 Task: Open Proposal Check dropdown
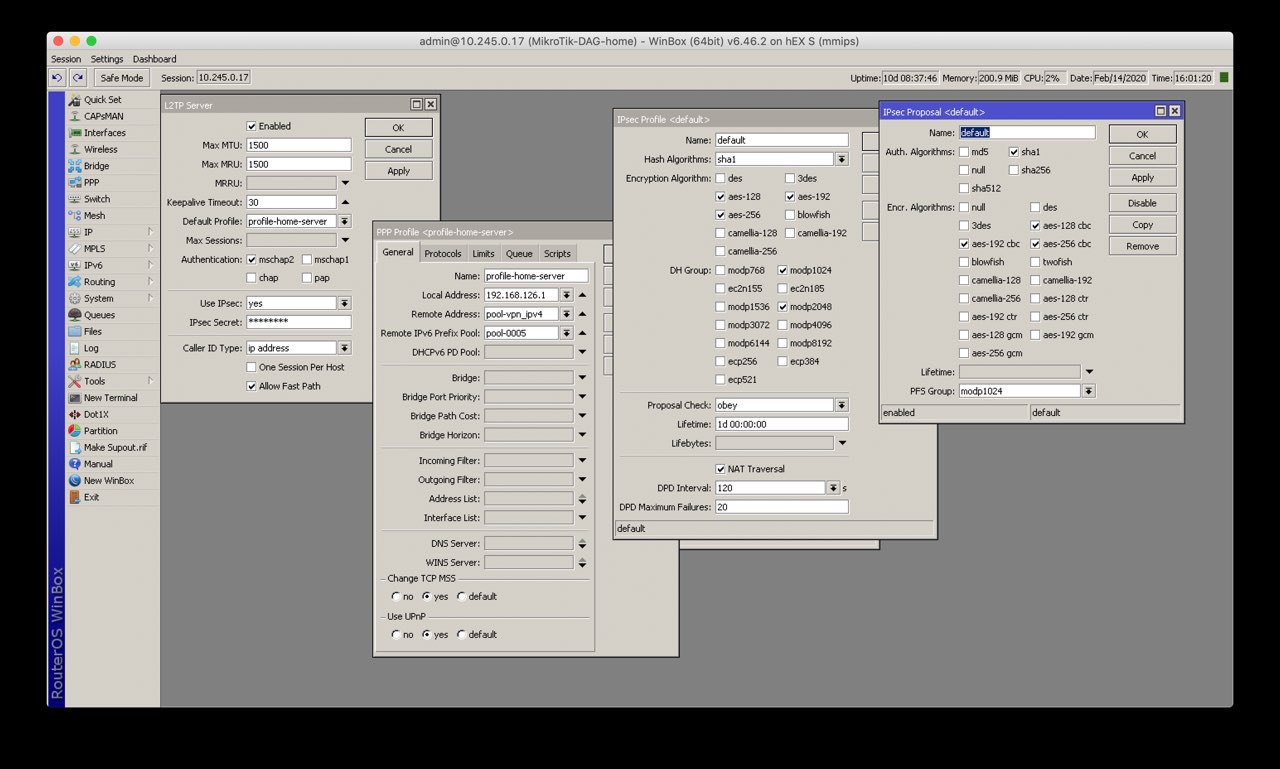[842, 405]
